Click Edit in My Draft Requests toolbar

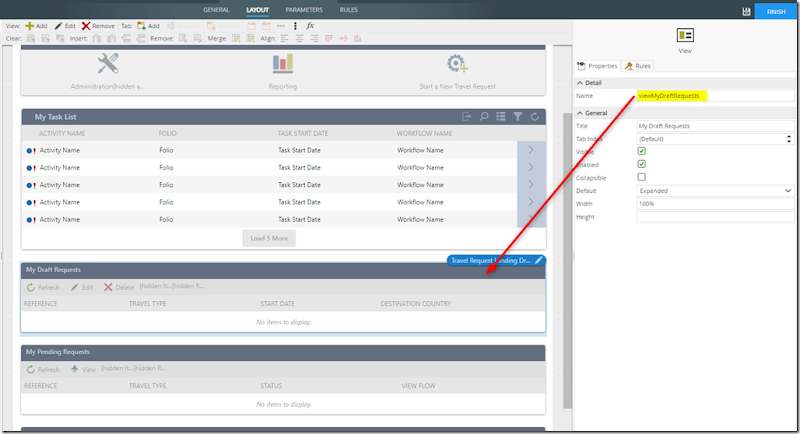pos(82,287)
